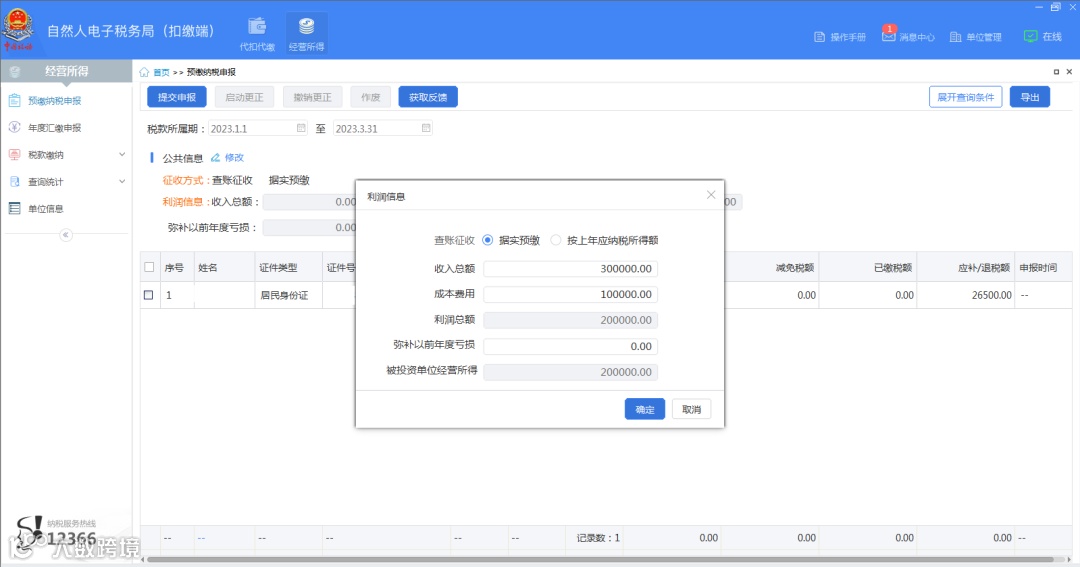The width and height of the screenshot is (1080, 567).
Task: Click the 利润总额 field showing 200000.00
Action: pos(570,320)
